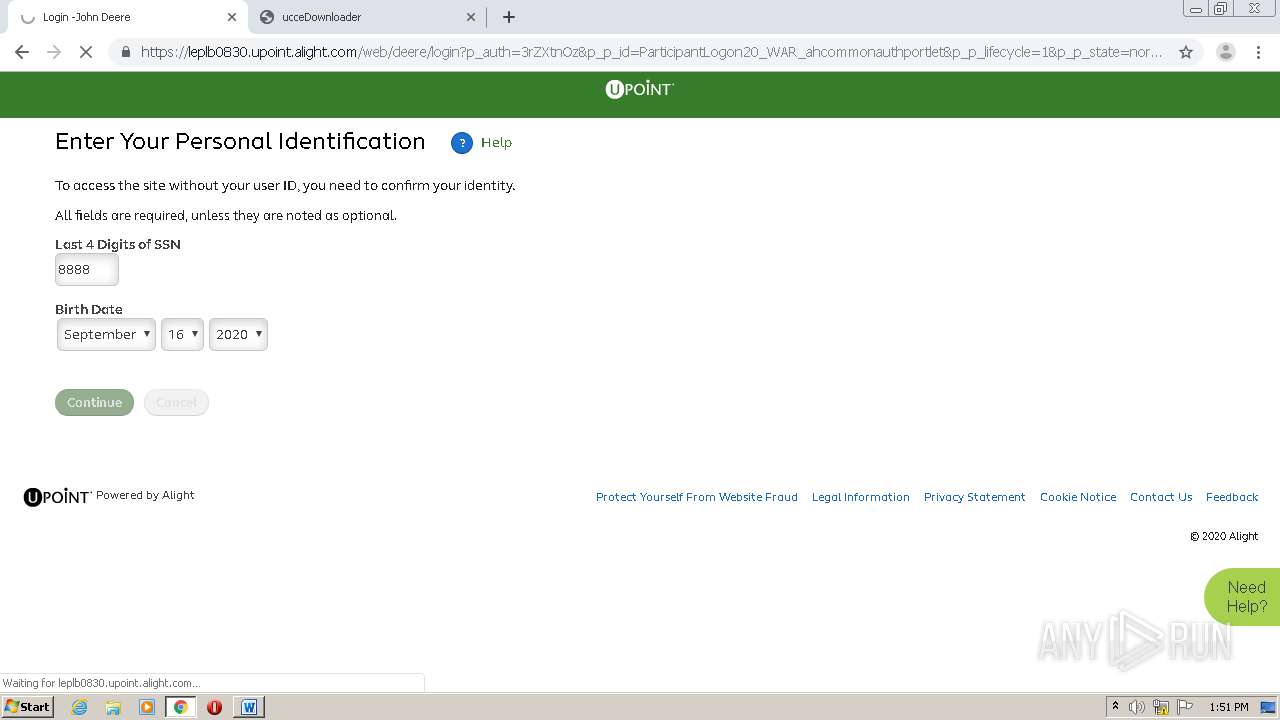
Task: View site info via the padlock icon
Action: (x=125, y=52)
